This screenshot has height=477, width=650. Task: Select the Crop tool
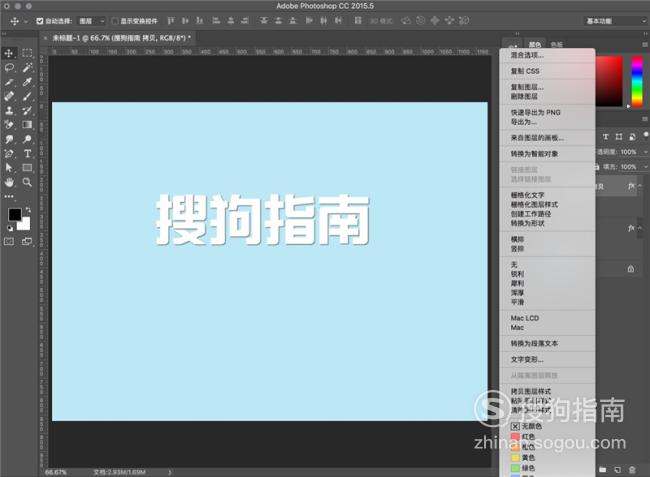9,82
